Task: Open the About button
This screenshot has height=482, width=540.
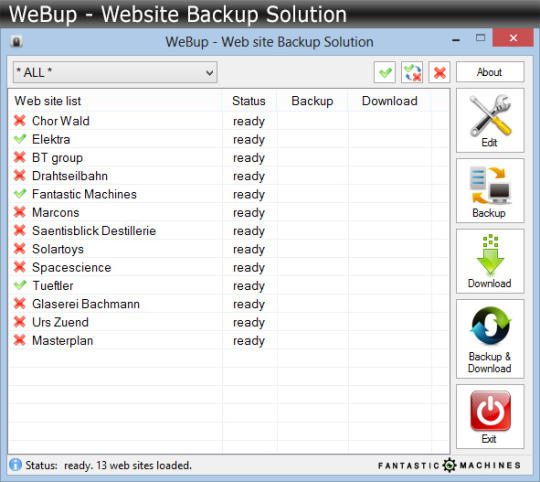Action: pos(490,72)
